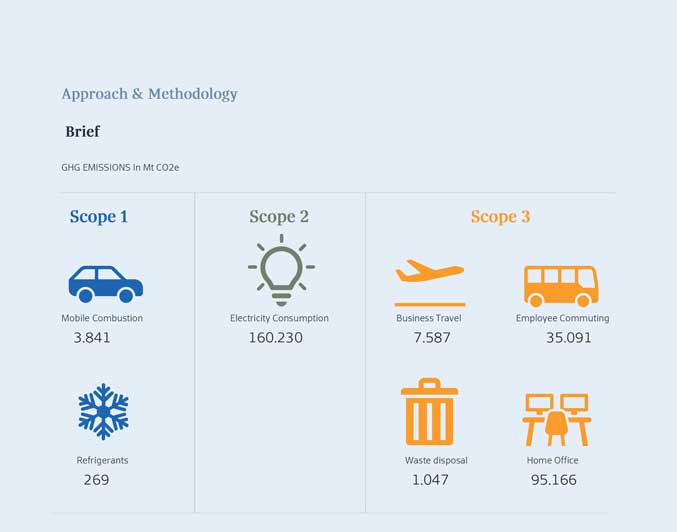This screenshot has height=532, width=677.
Task: Click the orange Scope 3 heading
Action: pyautogui.click(x=500, y=217)
